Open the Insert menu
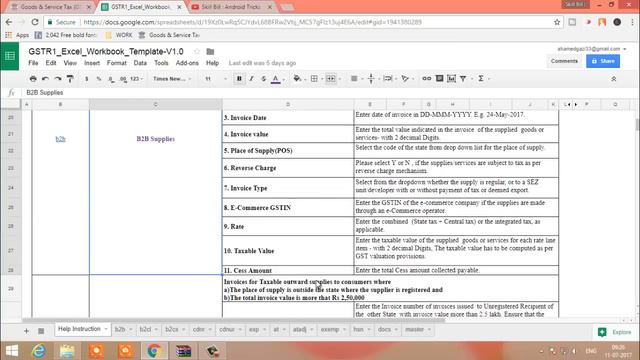This screenshot has height=360, width=640. pyautogui.click(x=92, y=63)
